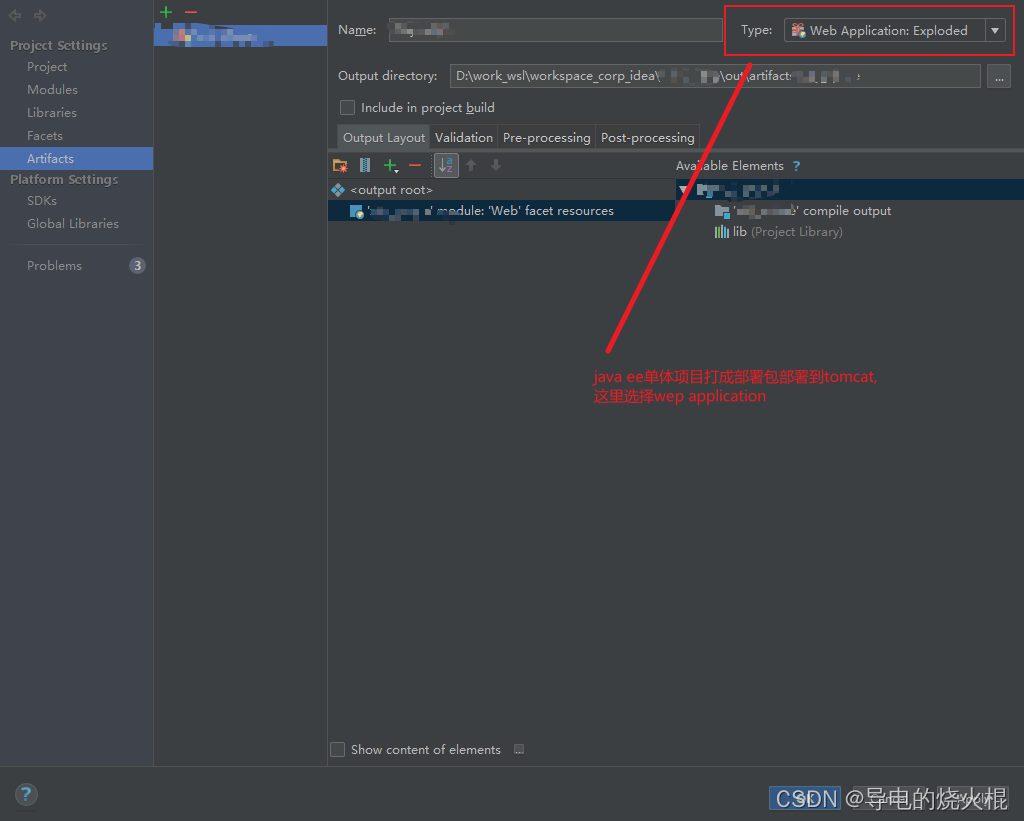Add copy of element with green plus
Image resolution: width=1024 pixels, height=821 pixels.
[391, 165]
